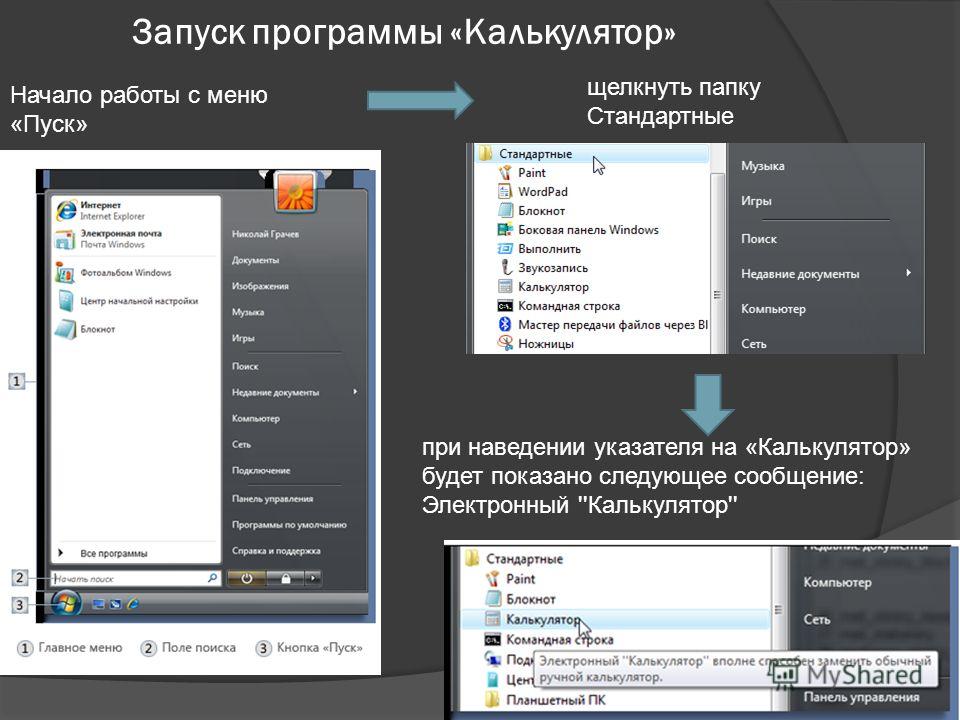Image resolution: width=960 pixels, height=720 pixels.
Task: Open Поиск in the full Start menu screenshot
Action: click(x=245, y=366)
